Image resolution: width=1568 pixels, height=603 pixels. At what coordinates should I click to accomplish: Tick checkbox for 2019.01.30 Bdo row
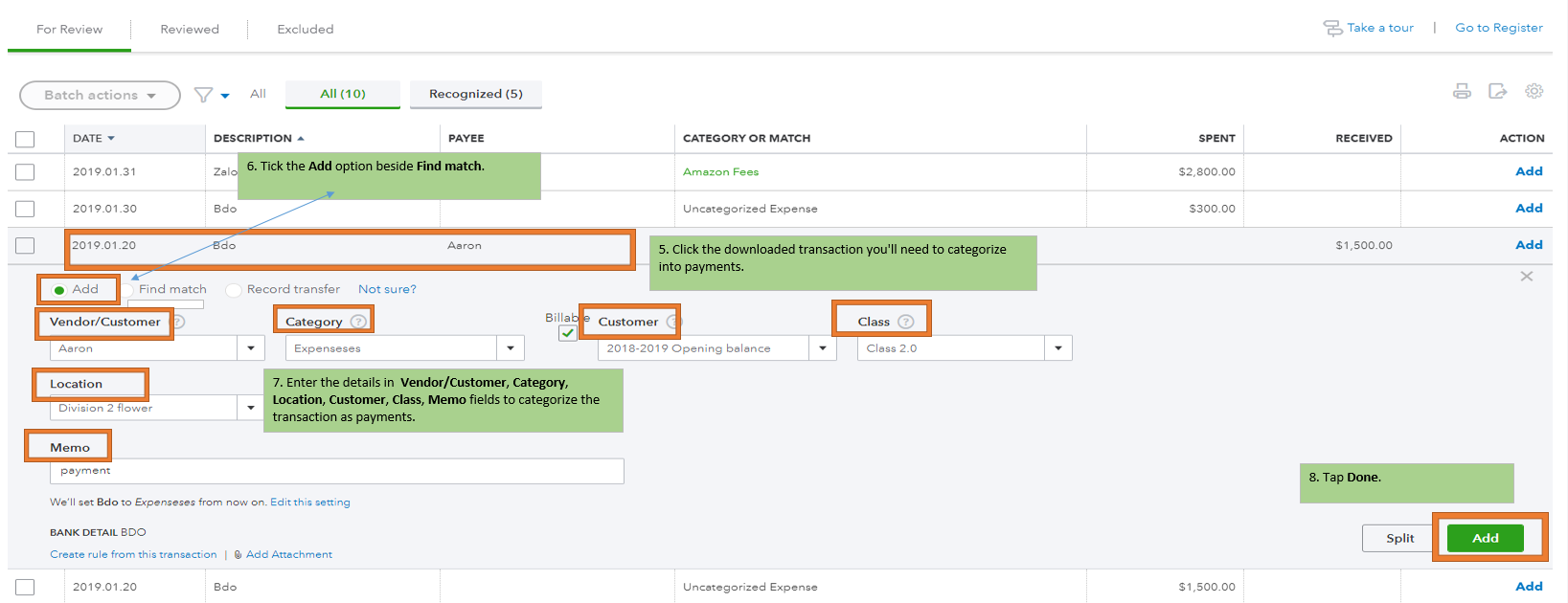click(25, 209)
